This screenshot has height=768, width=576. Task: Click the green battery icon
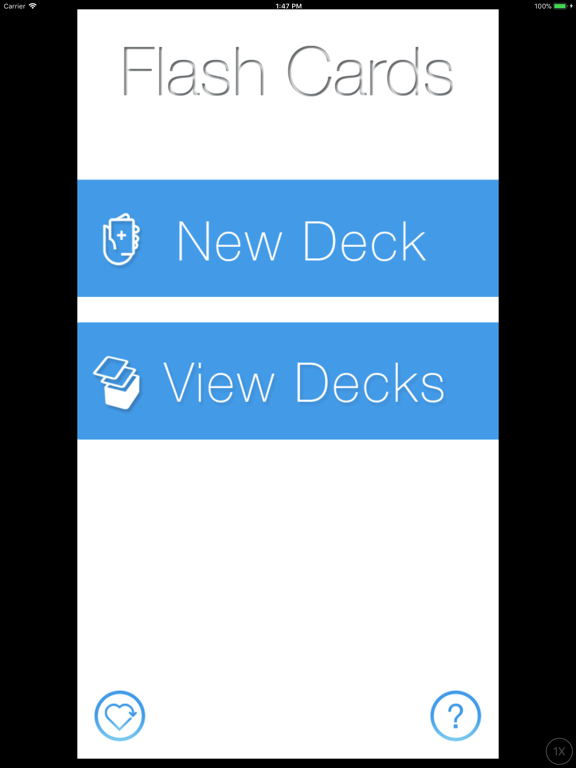(x=560, y=6)
